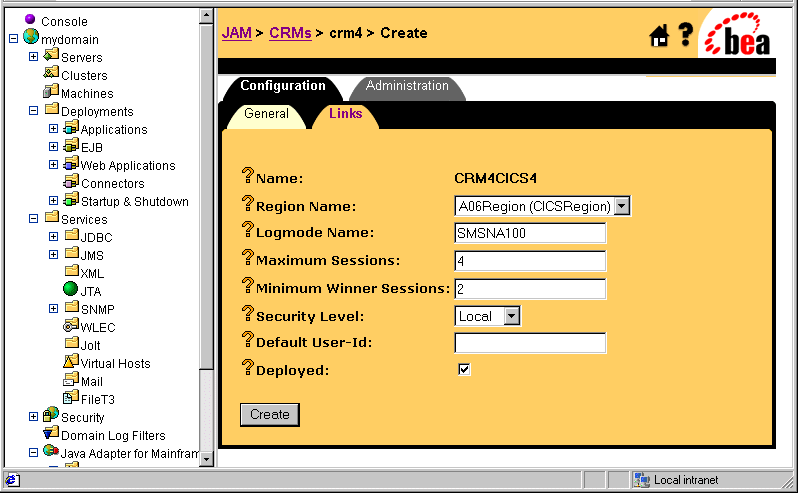Viewport: 798px width, 493px height.
Task: Open help icon for Security Level
Action: pyautogui.click(x=247, y=313)
